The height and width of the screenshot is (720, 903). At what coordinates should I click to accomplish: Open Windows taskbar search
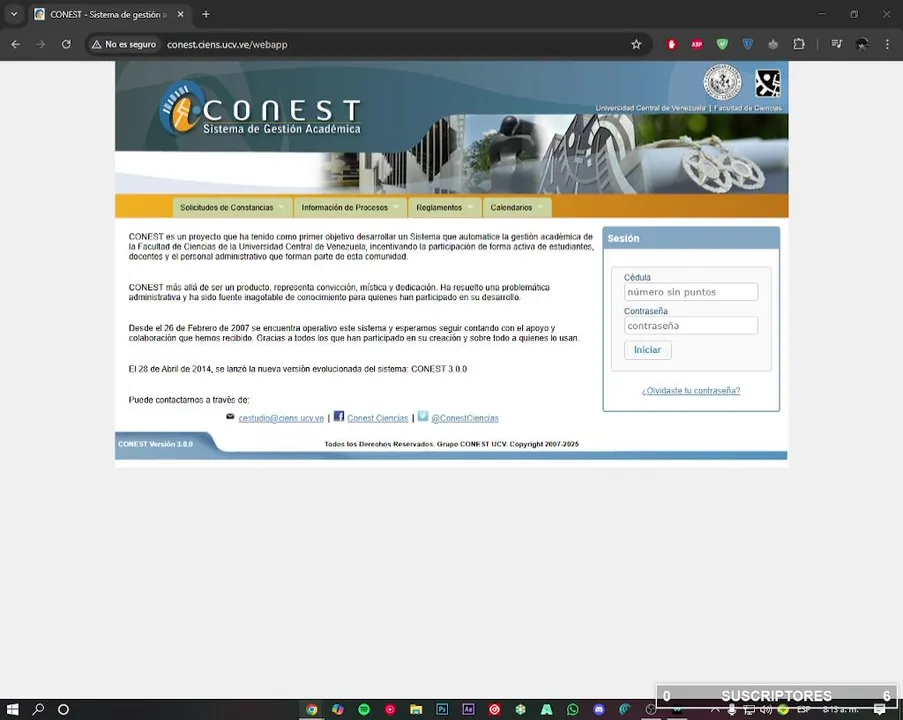pos(38,710)
